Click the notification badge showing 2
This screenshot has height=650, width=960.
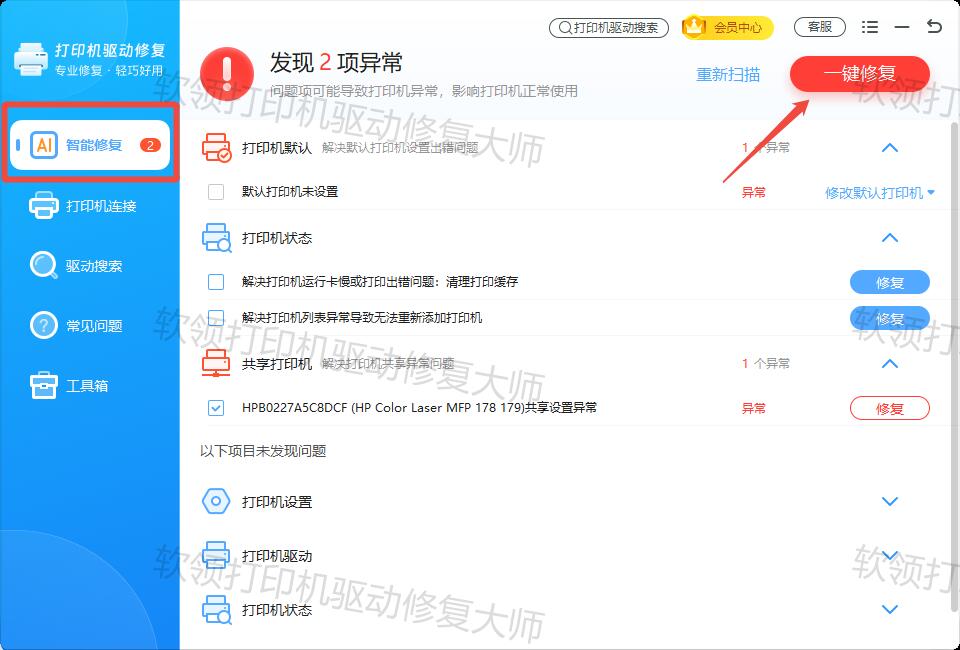[150, 145]
